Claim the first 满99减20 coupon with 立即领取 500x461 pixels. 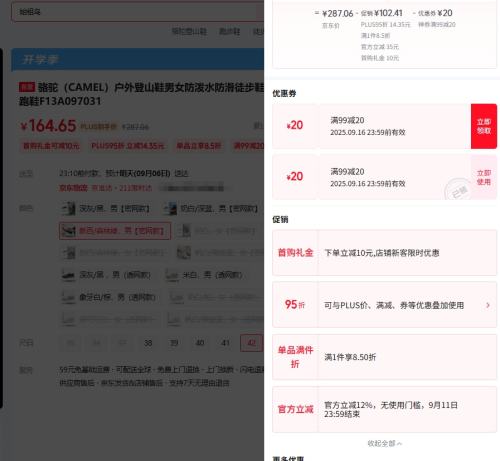point(484,126)
